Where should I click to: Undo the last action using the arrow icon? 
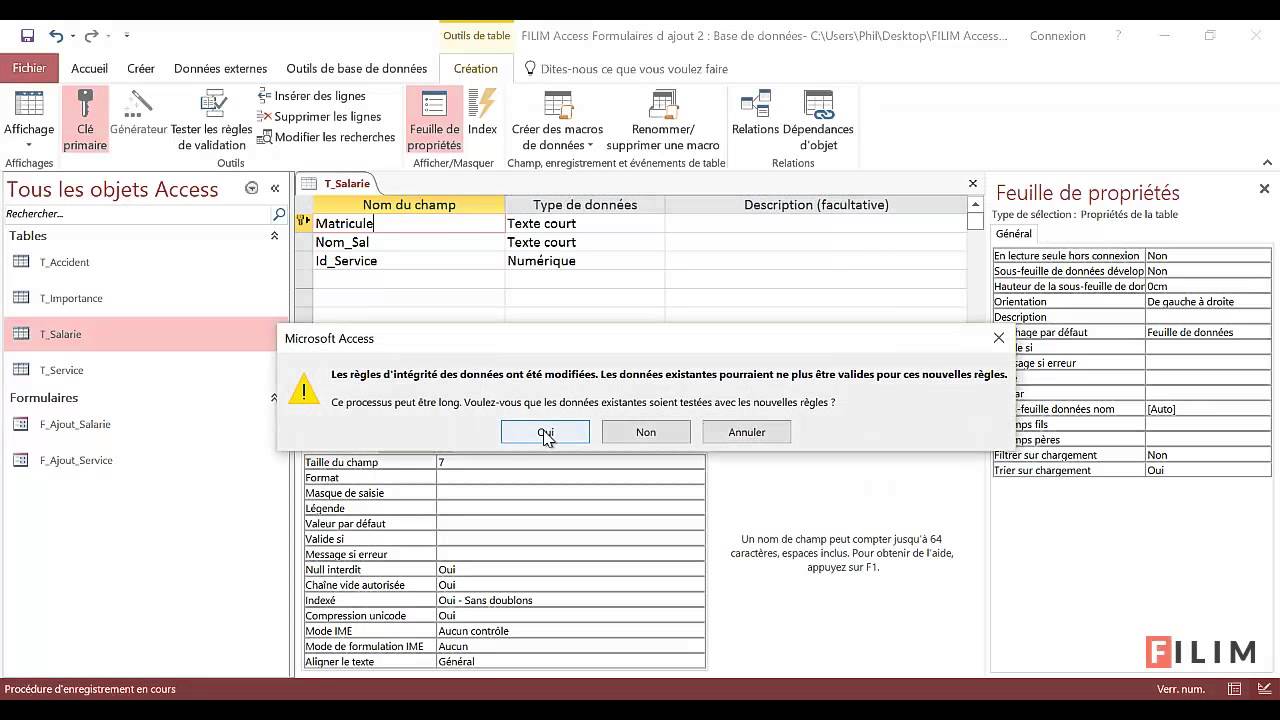[x=56, y=36]
